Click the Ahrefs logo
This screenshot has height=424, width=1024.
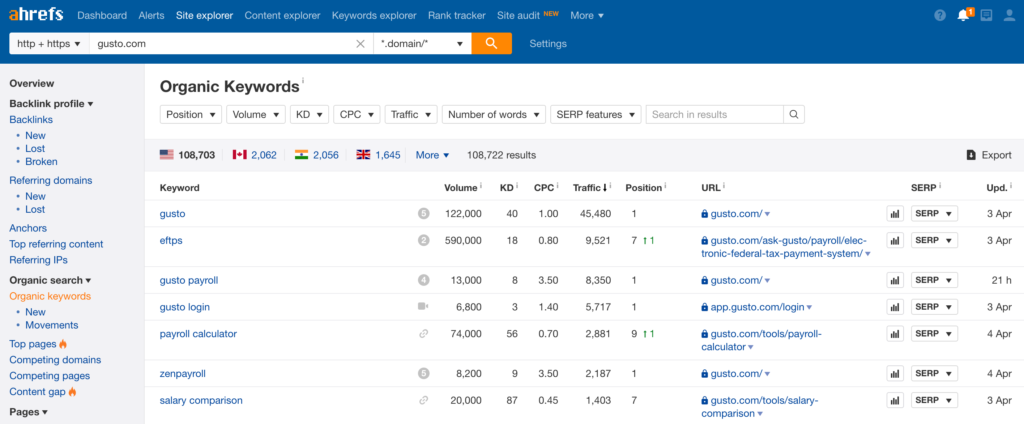37,15
